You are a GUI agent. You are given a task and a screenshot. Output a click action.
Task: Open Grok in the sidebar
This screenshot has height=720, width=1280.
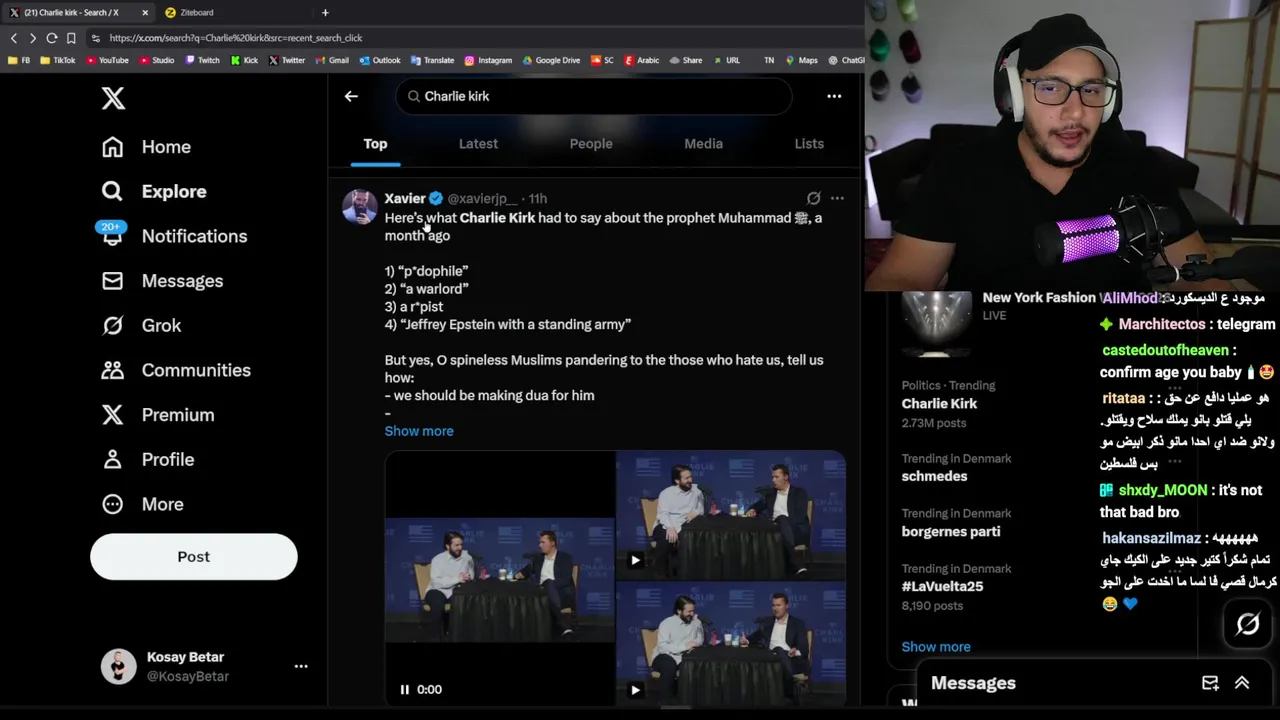click(141, 325)
